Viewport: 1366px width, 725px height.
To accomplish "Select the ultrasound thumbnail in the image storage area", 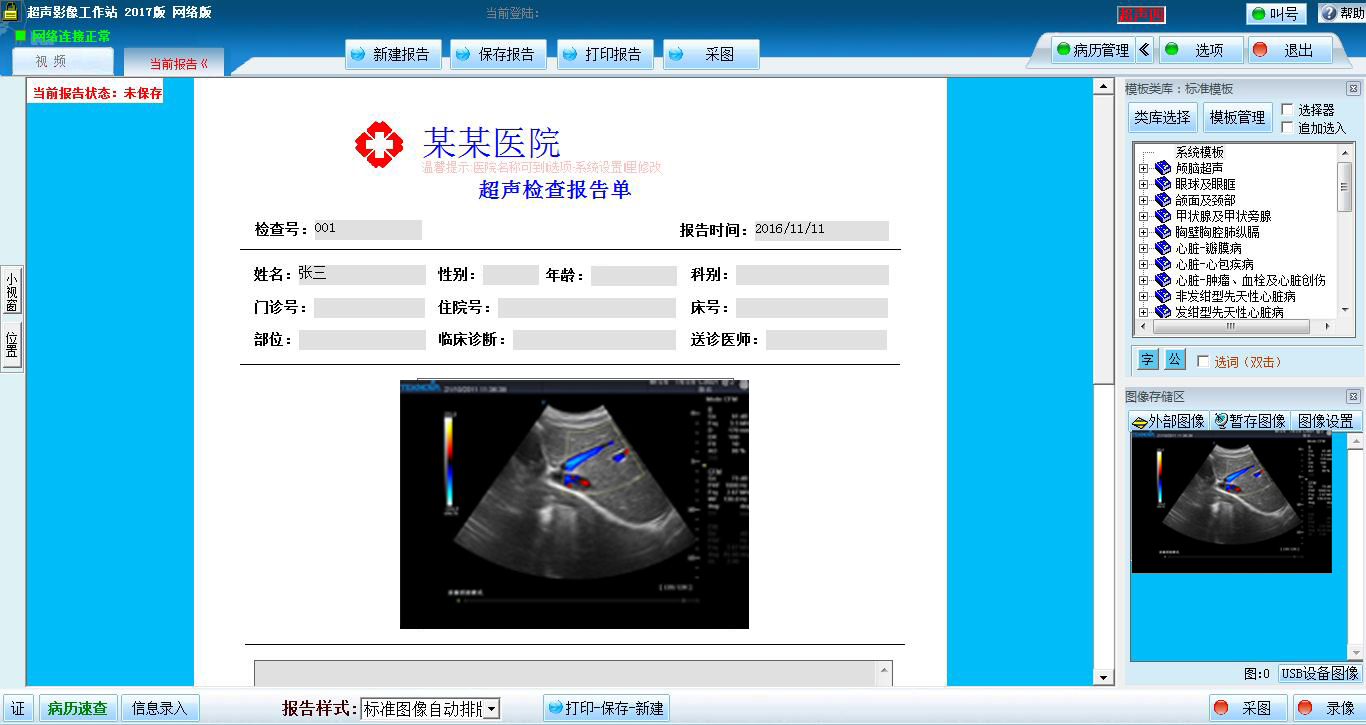I will [x=1231, y=505].
